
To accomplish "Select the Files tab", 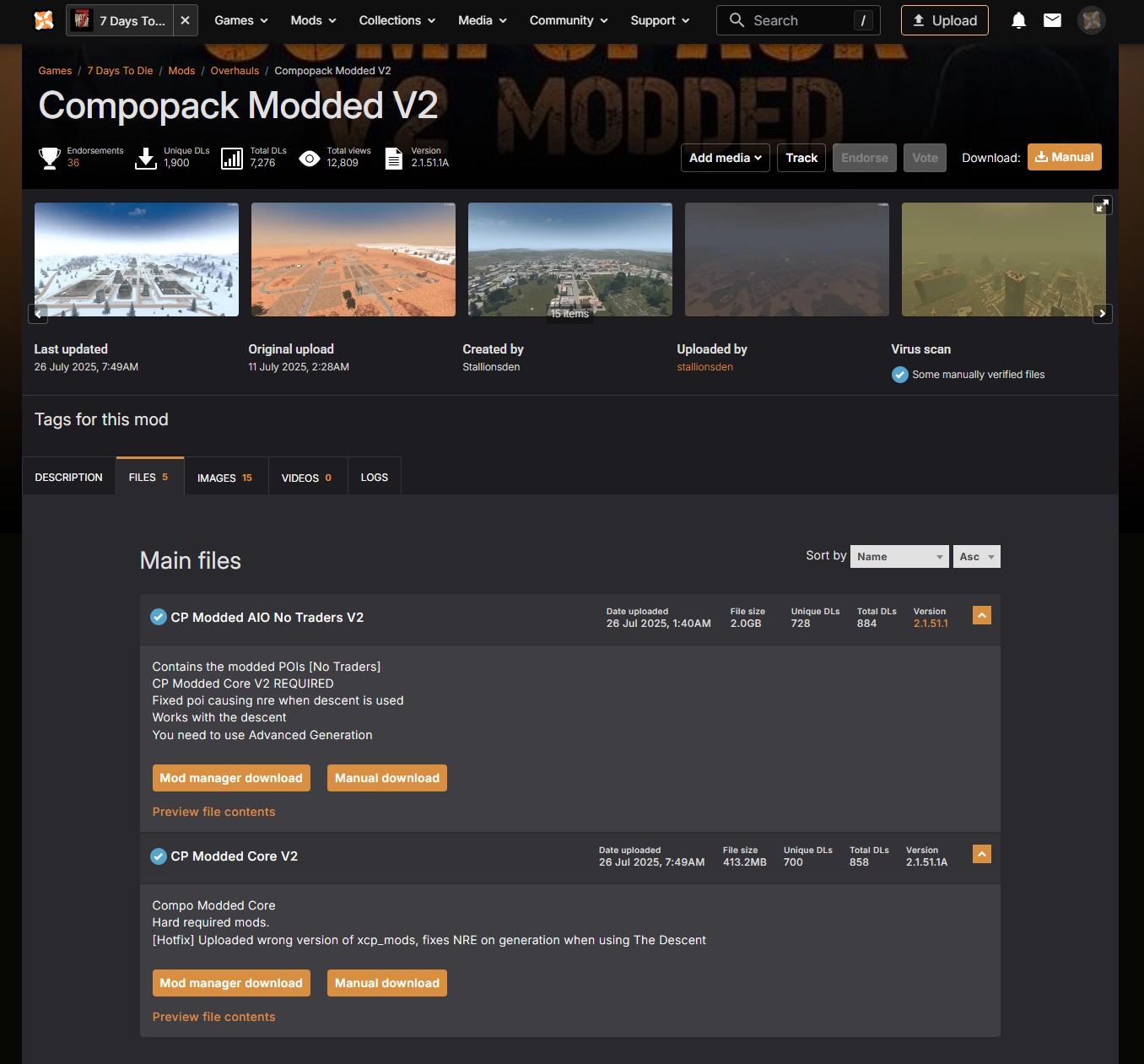I will (149, 477).
